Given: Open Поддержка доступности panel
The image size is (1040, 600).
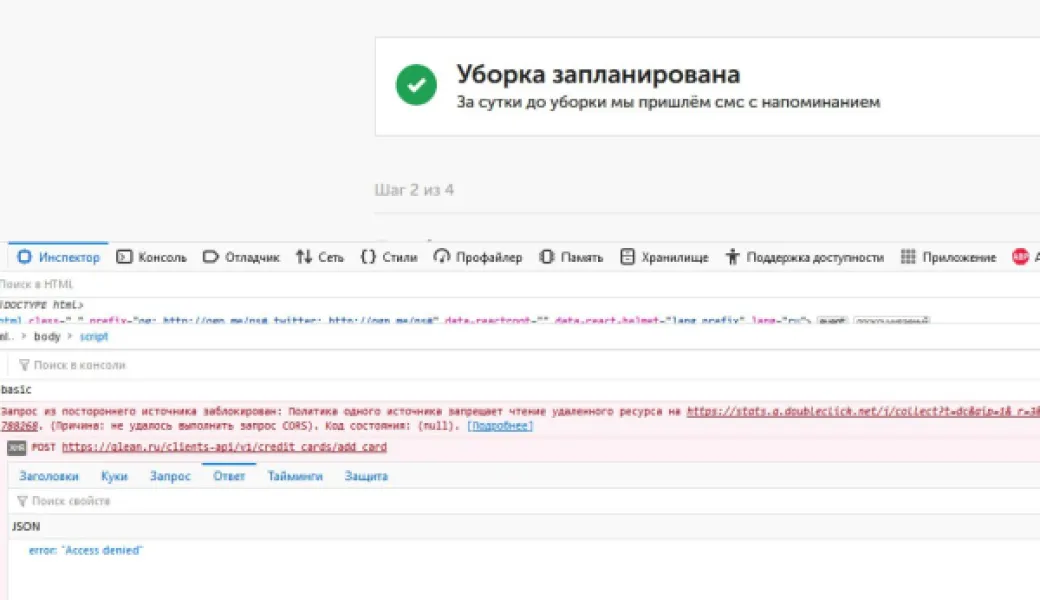Looking at the screenshot, I should (805, 257).
